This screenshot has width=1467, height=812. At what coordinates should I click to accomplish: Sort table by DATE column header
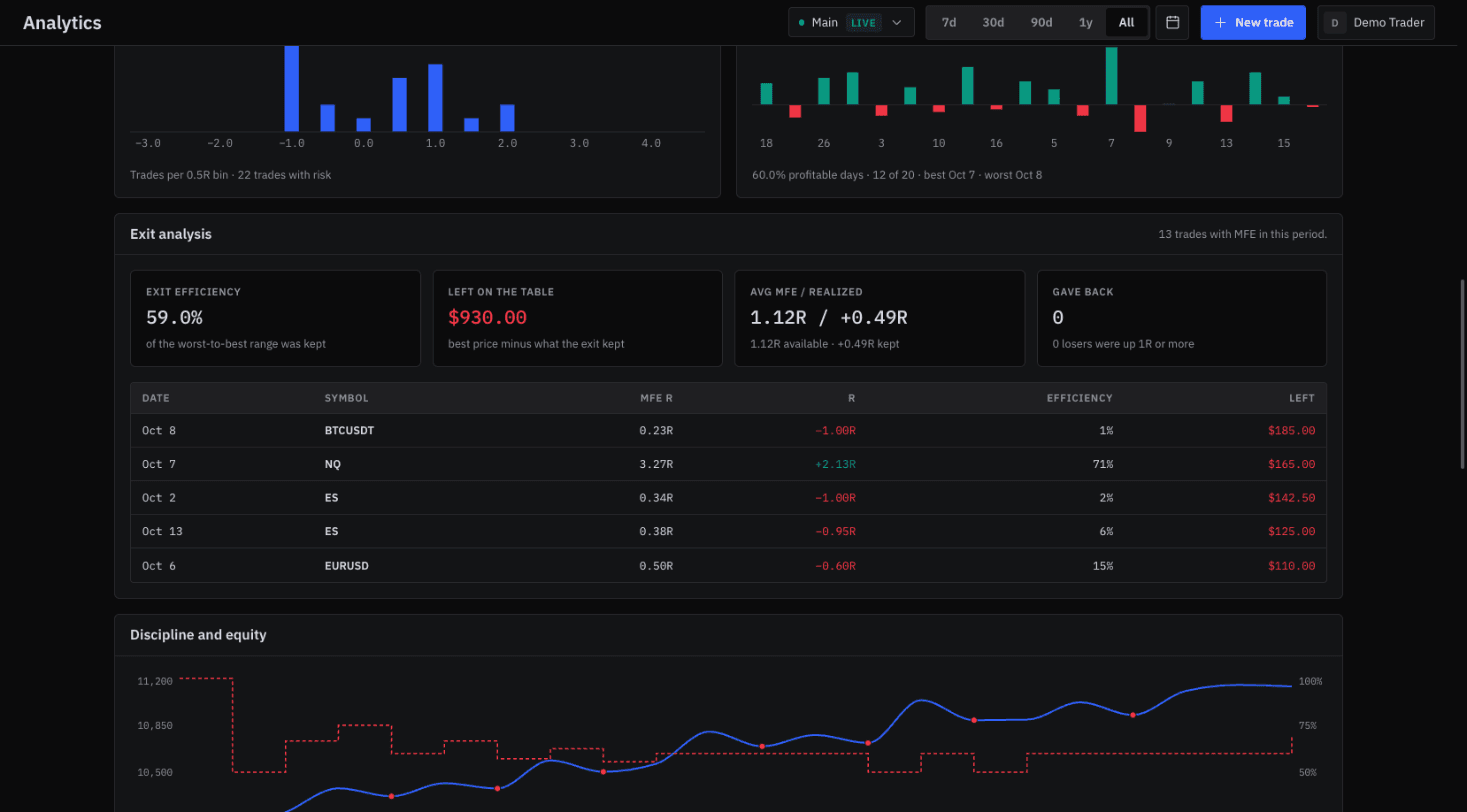pyautogui.click(x=156, y=398)
